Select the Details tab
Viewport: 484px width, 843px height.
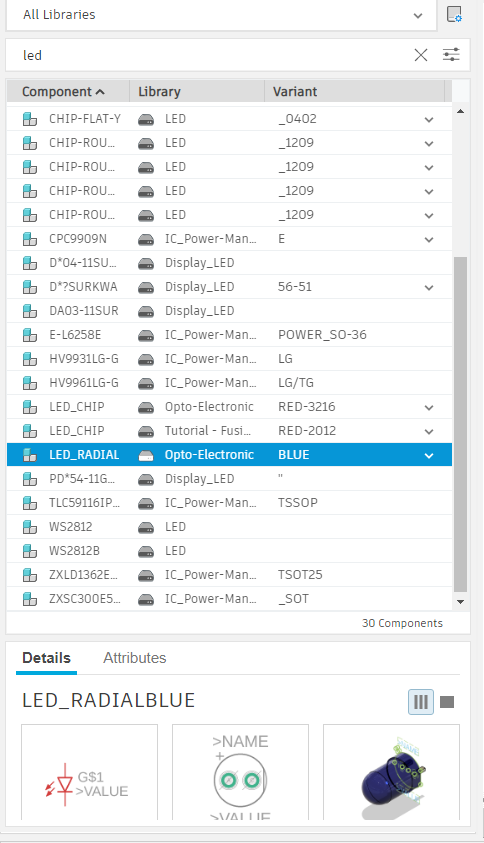(46, 658)
